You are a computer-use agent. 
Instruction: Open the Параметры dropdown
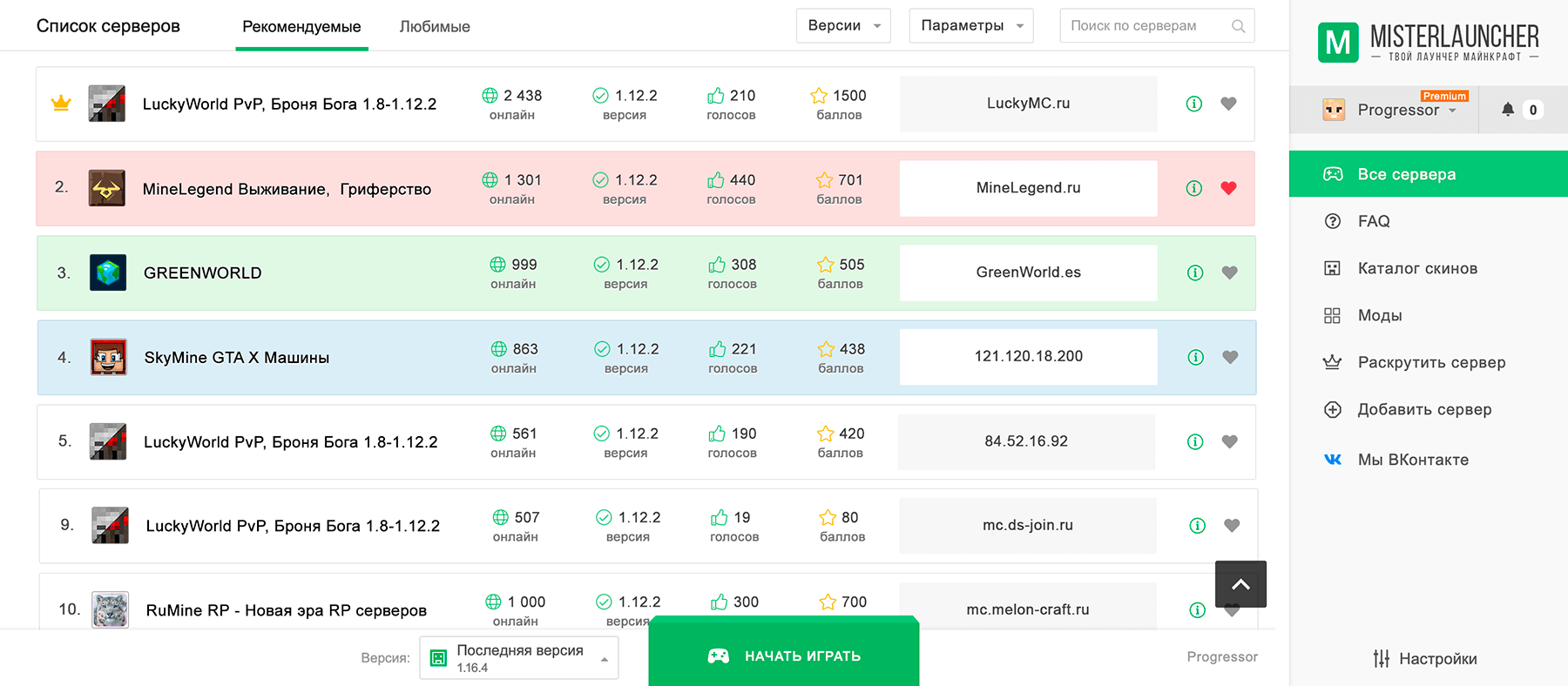point(971,26)
